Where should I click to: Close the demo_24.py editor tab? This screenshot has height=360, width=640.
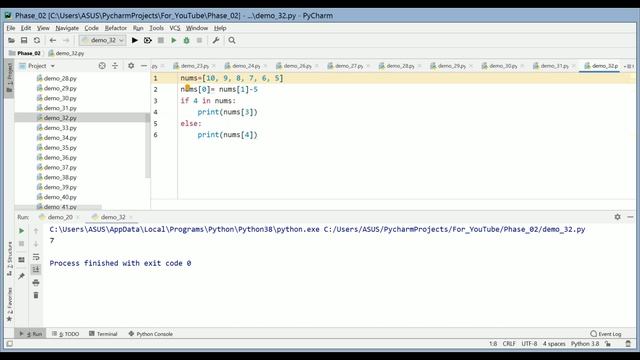[265, 66]
